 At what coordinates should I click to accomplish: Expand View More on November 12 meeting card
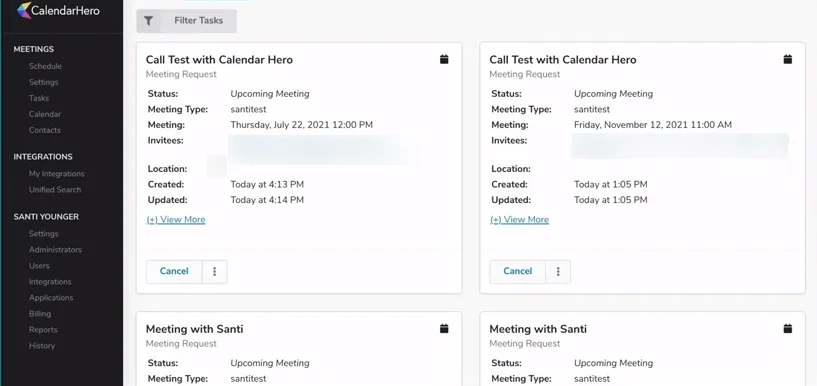click(x=519, y=220)
